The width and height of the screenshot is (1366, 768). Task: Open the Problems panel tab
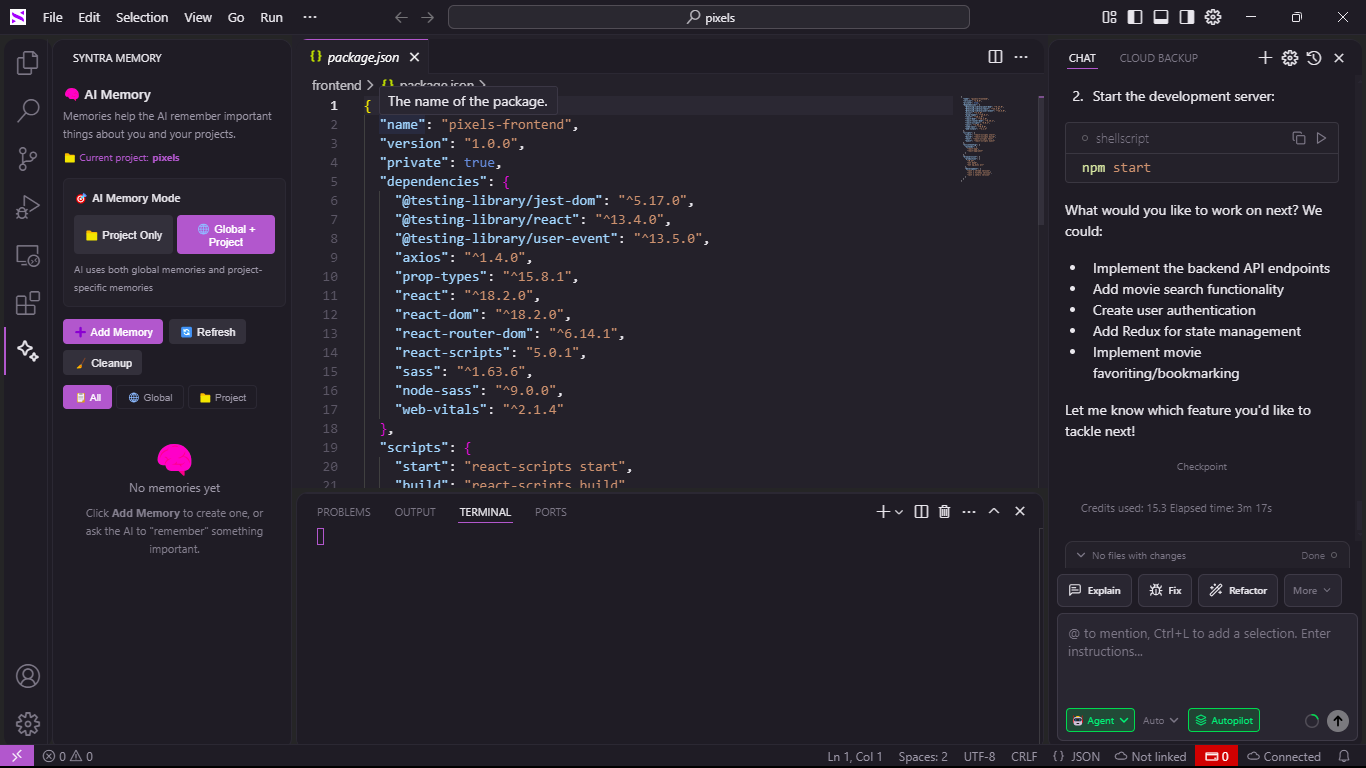coord(343,512)
